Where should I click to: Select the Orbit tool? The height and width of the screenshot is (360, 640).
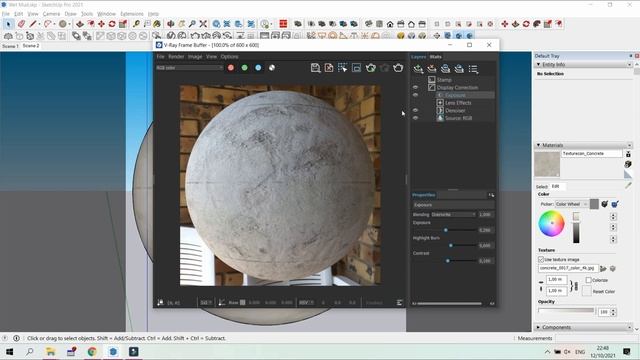coord(171,24)
